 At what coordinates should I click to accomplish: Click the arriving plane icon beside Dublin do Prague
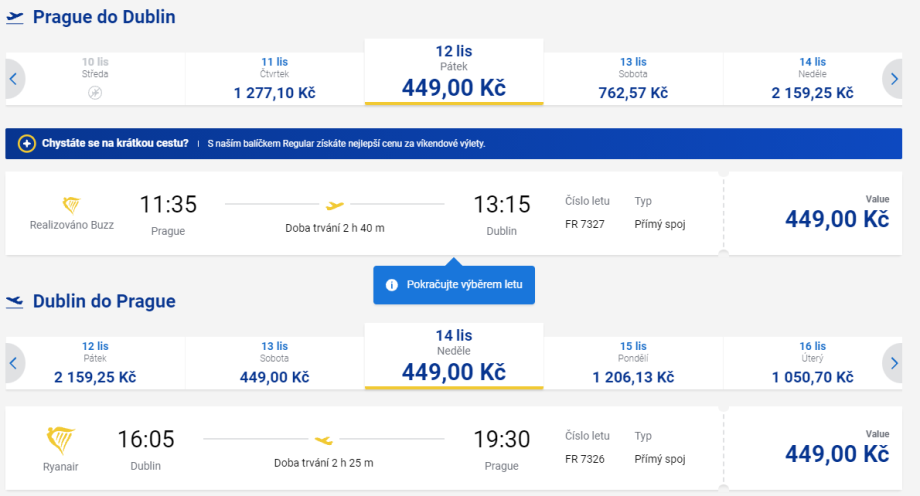[15, 302]
